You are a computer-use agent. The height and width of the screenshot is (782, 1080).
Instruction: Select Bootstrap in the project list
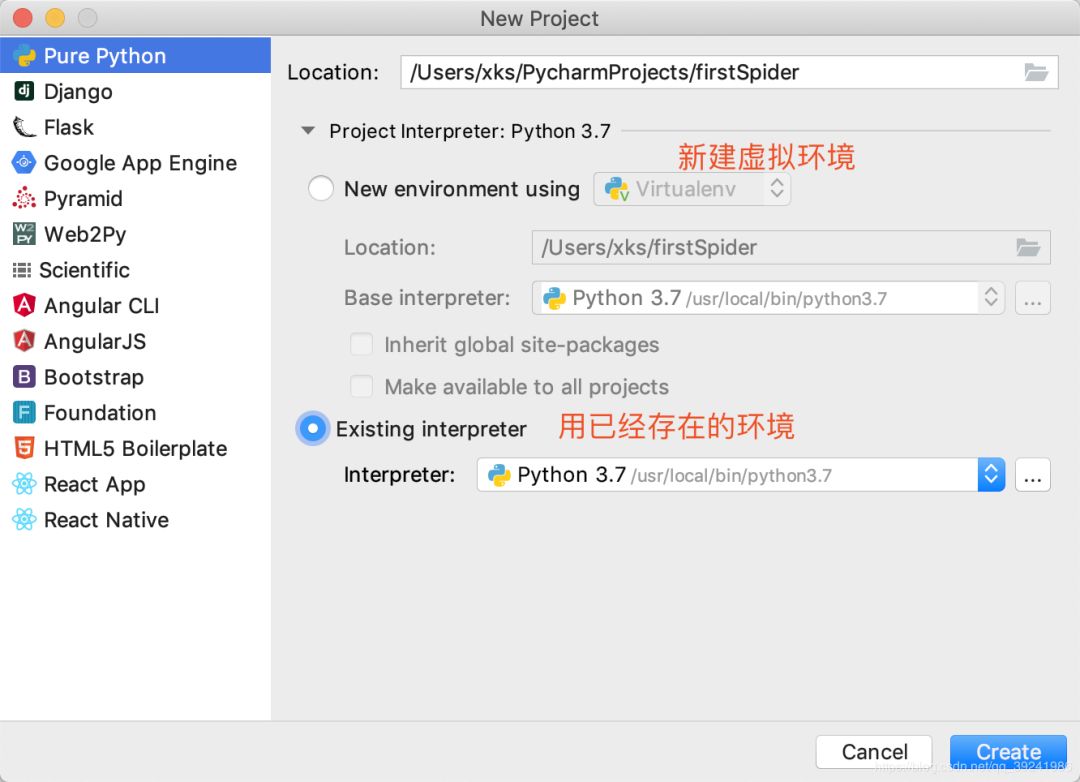click(x=135, y=377)
